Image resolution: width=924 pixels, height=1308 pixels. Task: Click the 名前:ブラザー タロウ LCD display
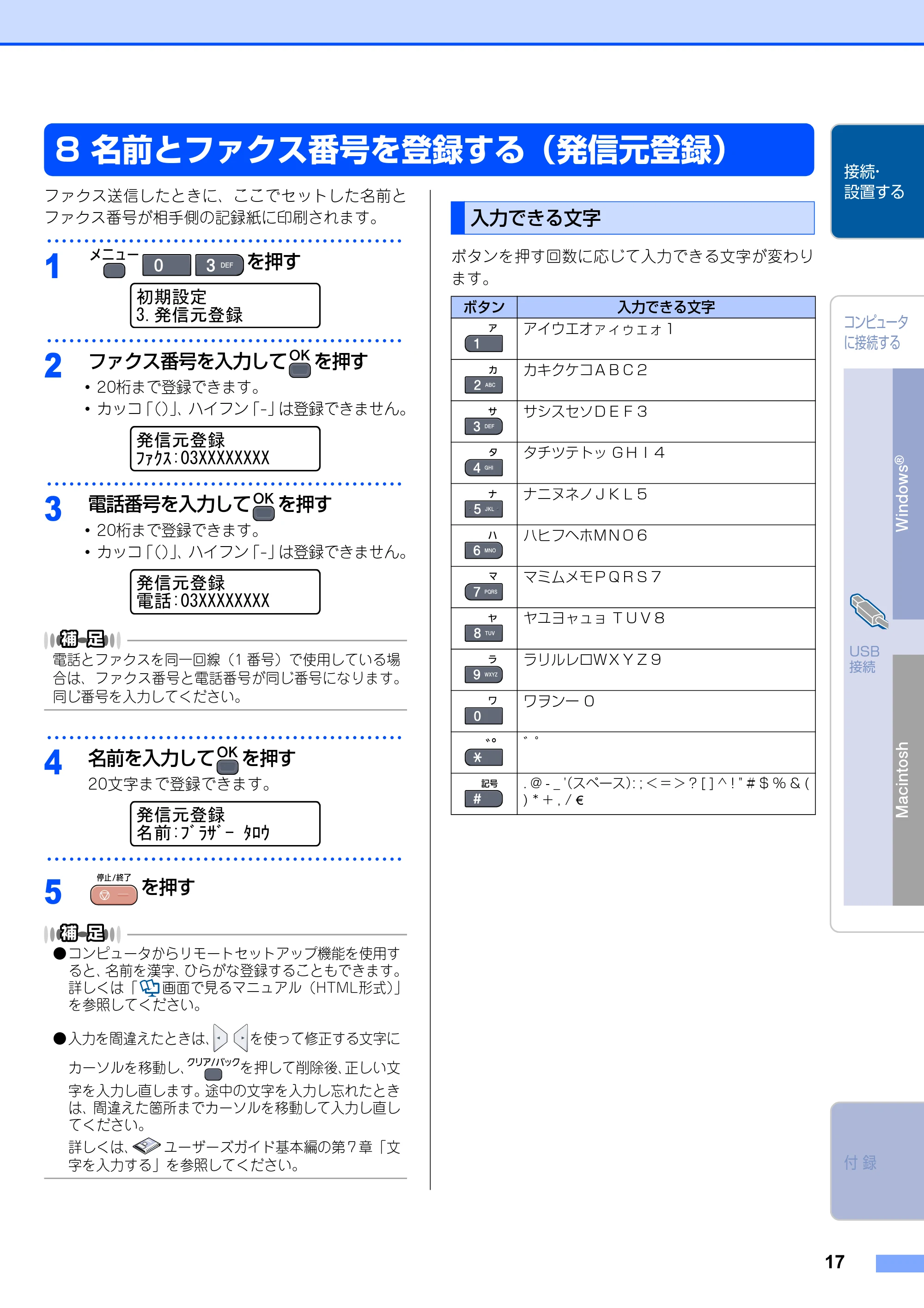(x=225, y=824)
